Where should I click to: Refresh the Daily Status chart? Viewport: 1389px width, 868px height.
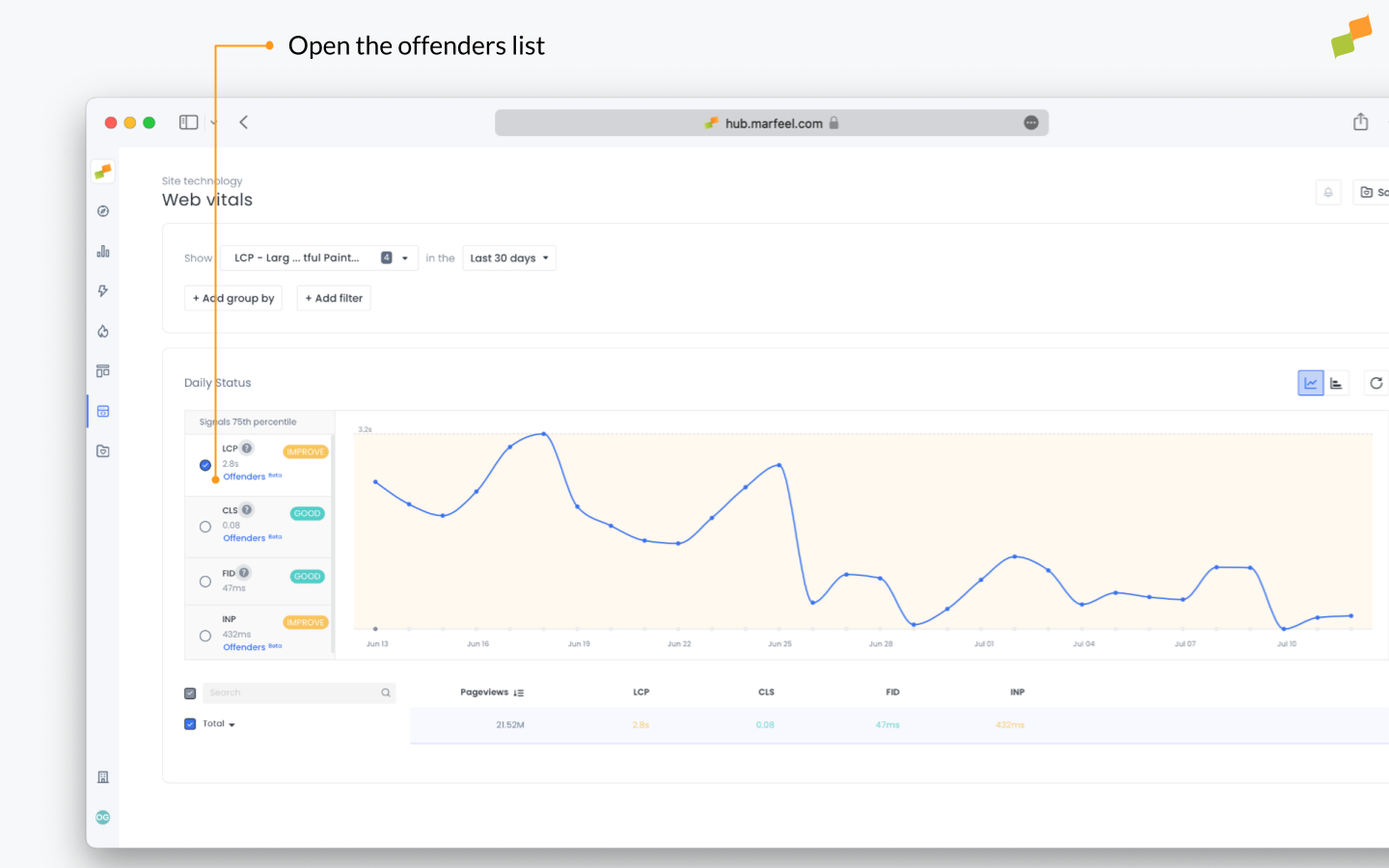point(1376,383)
